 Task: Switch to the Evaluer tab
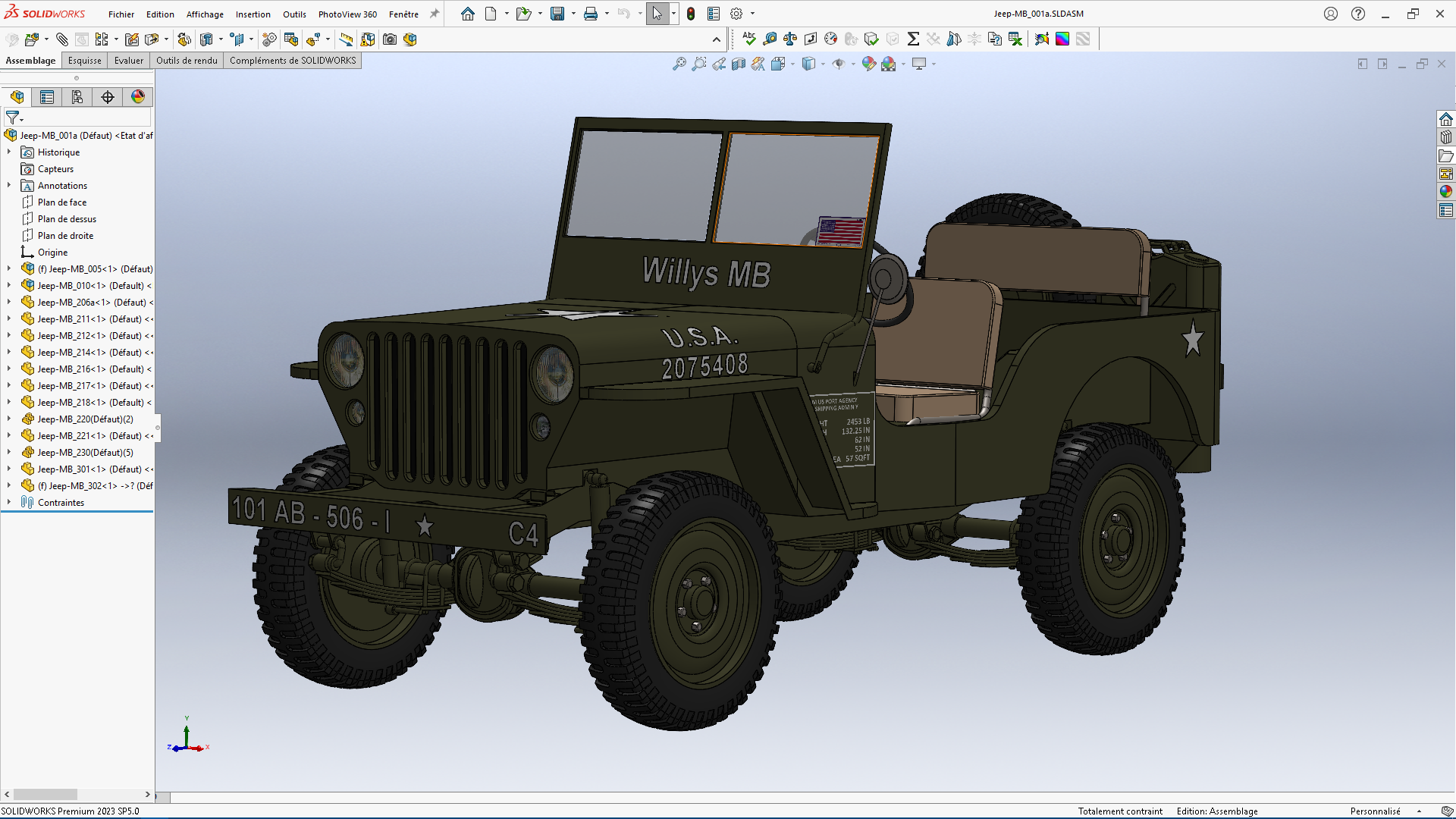click(x=129, y=61)
